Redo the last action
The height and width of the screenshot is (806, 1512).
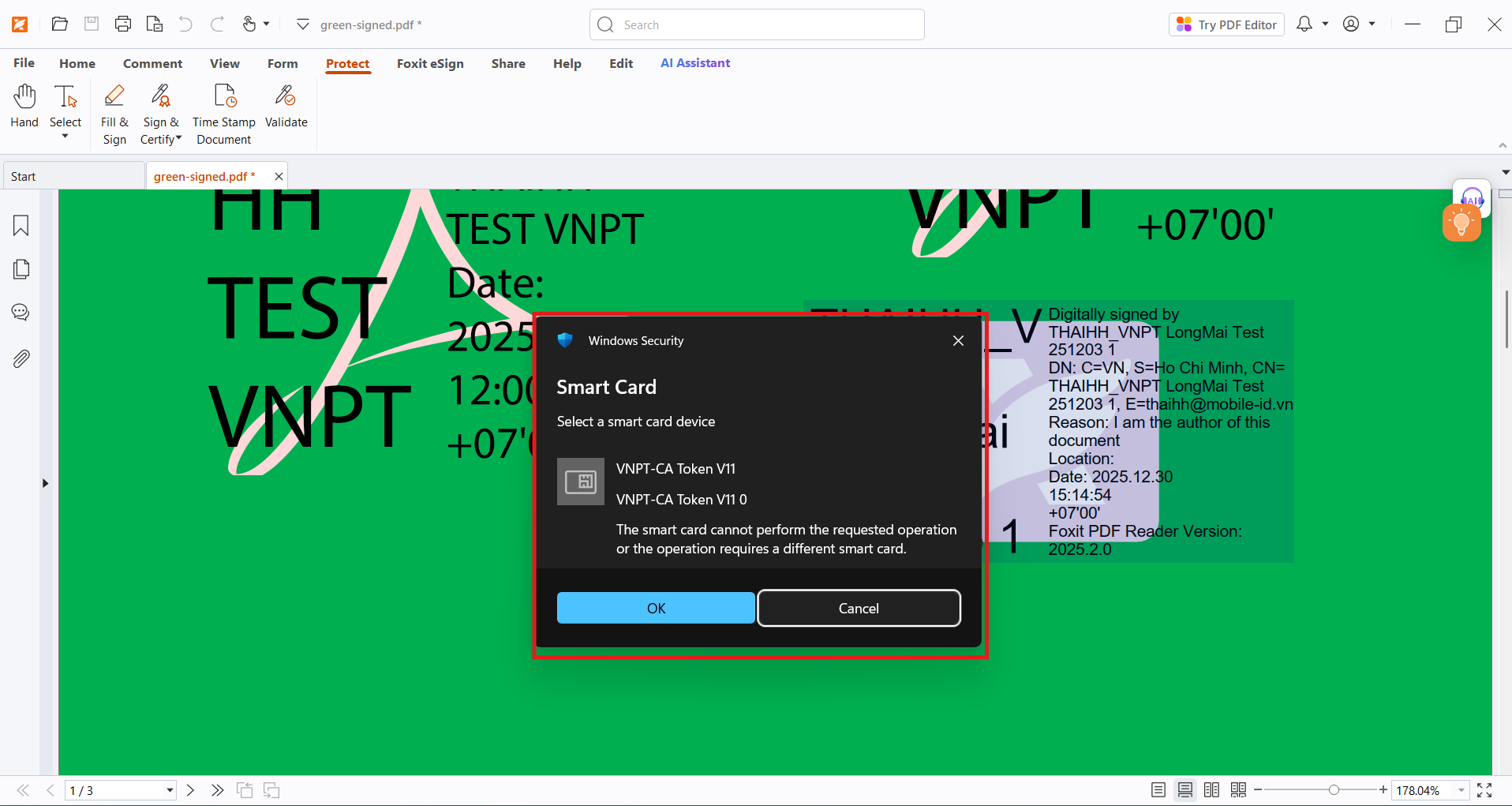pos(217,24)
